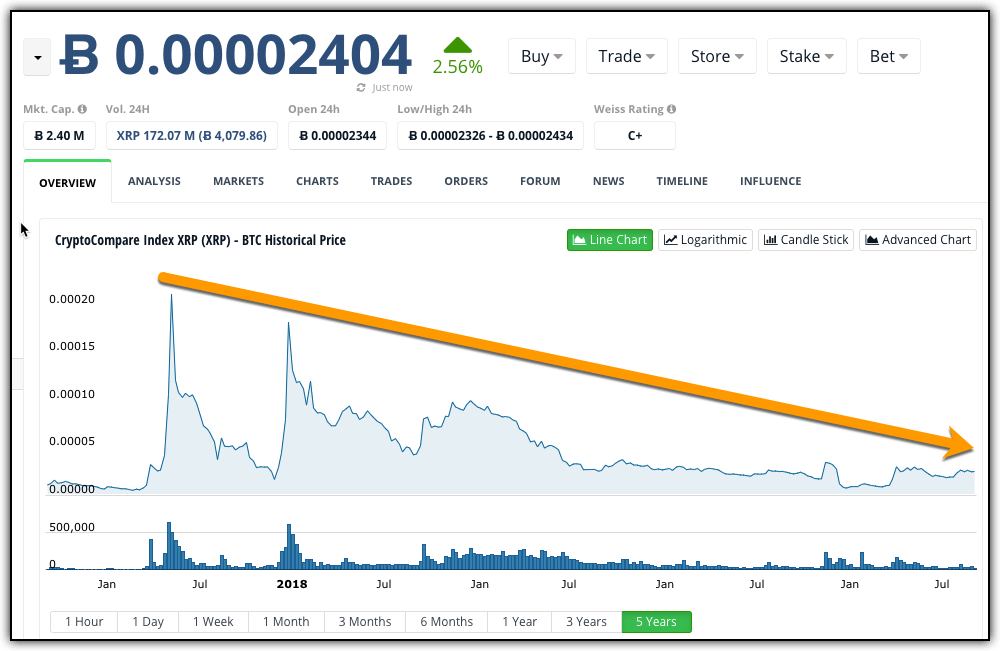Set chart range to 1 Day
The image size is (1000, 651).
point(148,622)
